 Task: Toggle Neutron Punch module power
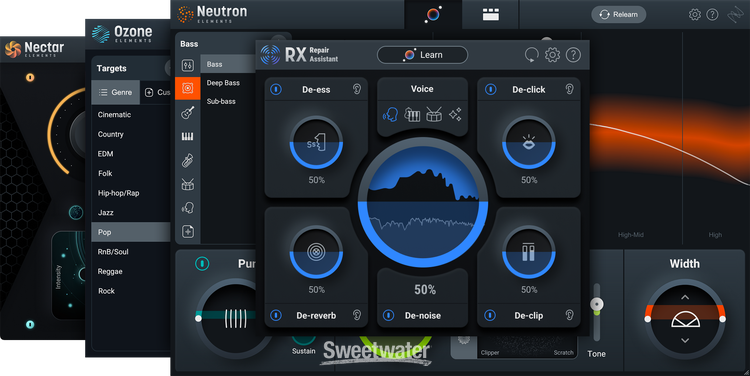pyautogui.click(x=202, y=263)
